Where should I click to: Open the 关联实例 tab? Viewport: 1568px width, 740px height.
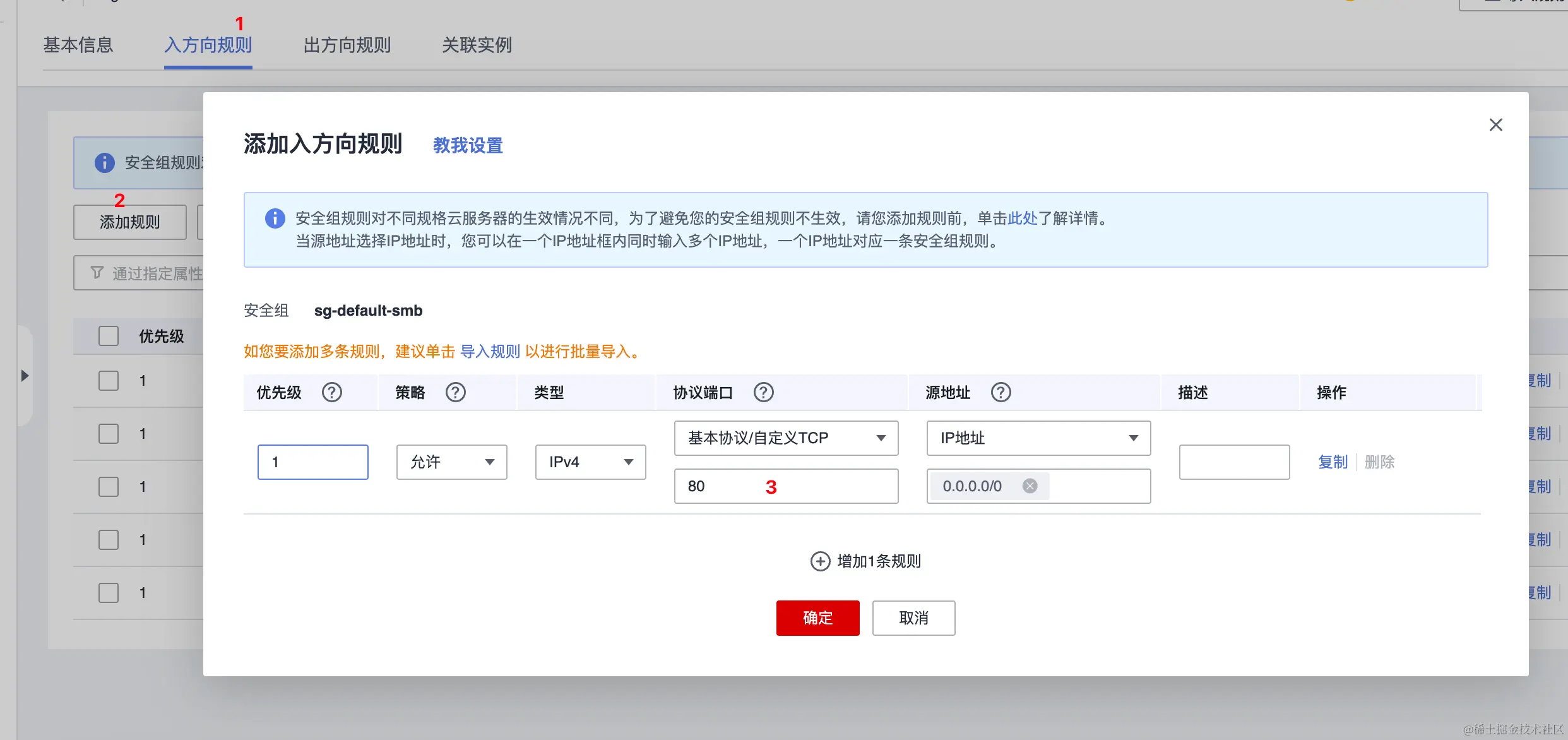point(477,45)
